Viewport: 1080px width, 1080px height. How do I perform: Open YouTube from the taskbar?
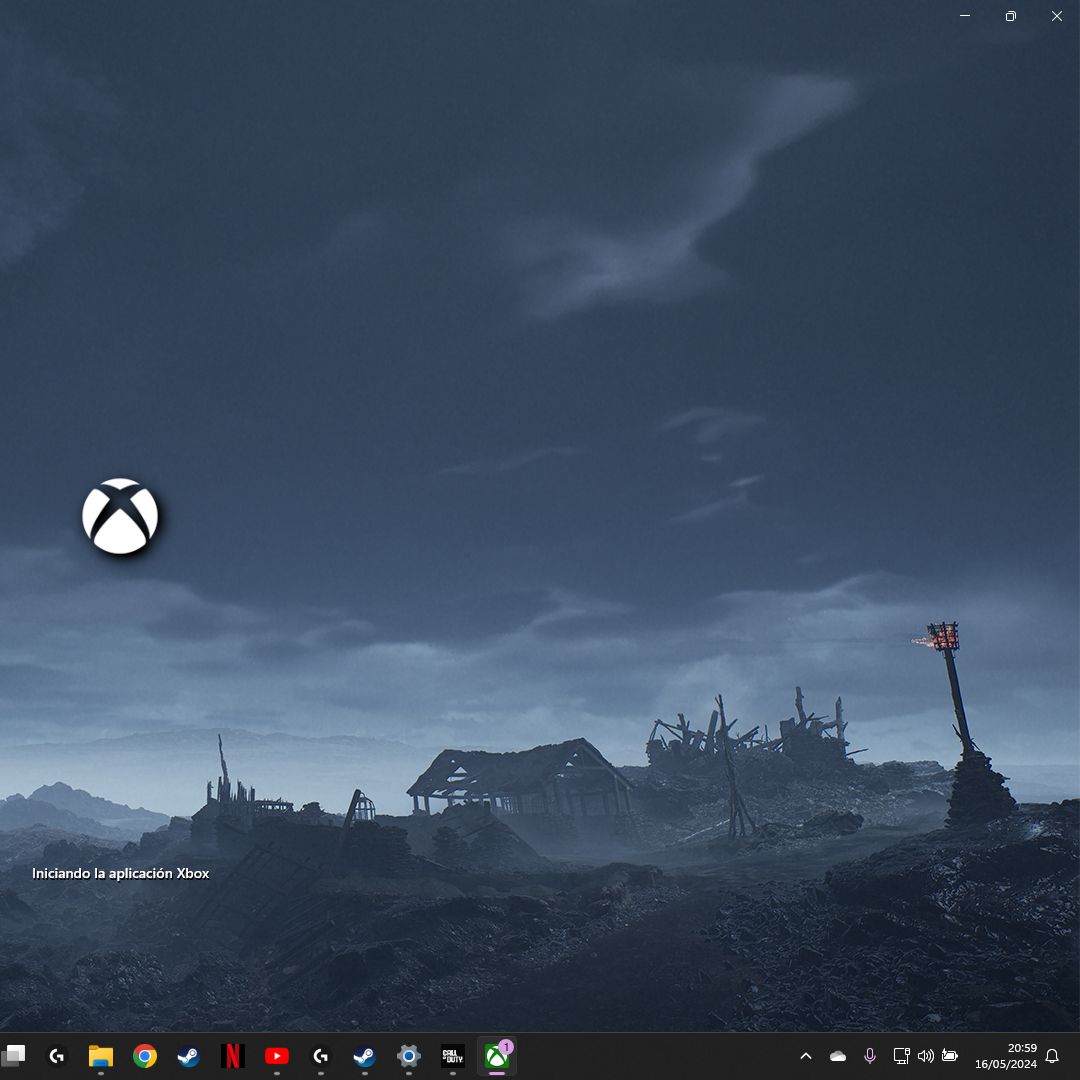point(277,1055)
